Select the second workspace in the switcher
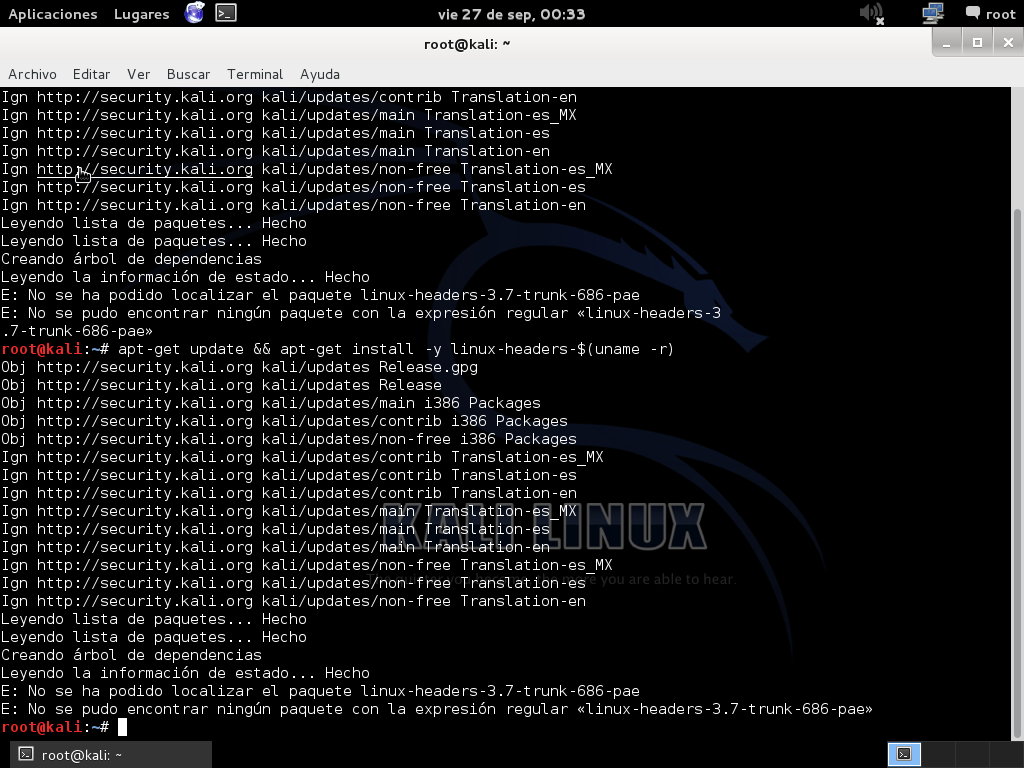The width and height of the screenshot is (1024, 768). click(938, 754)
